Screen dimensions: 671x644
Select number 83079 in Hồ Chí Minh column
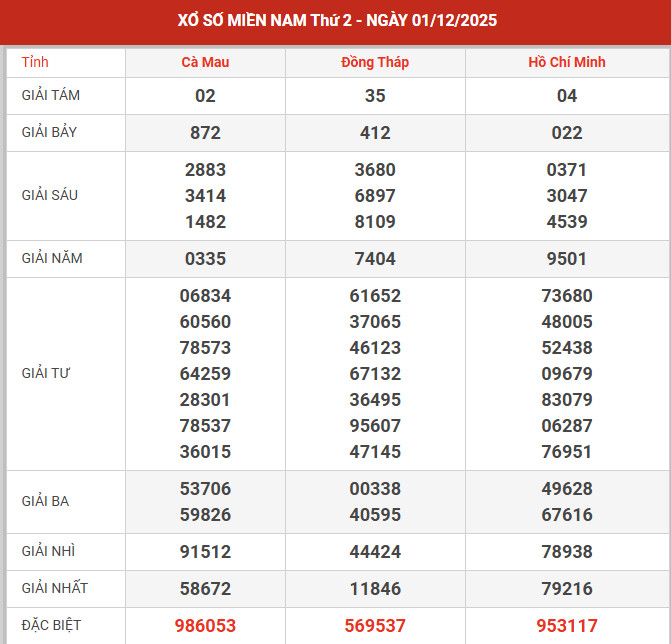click(x=567, y=400)
